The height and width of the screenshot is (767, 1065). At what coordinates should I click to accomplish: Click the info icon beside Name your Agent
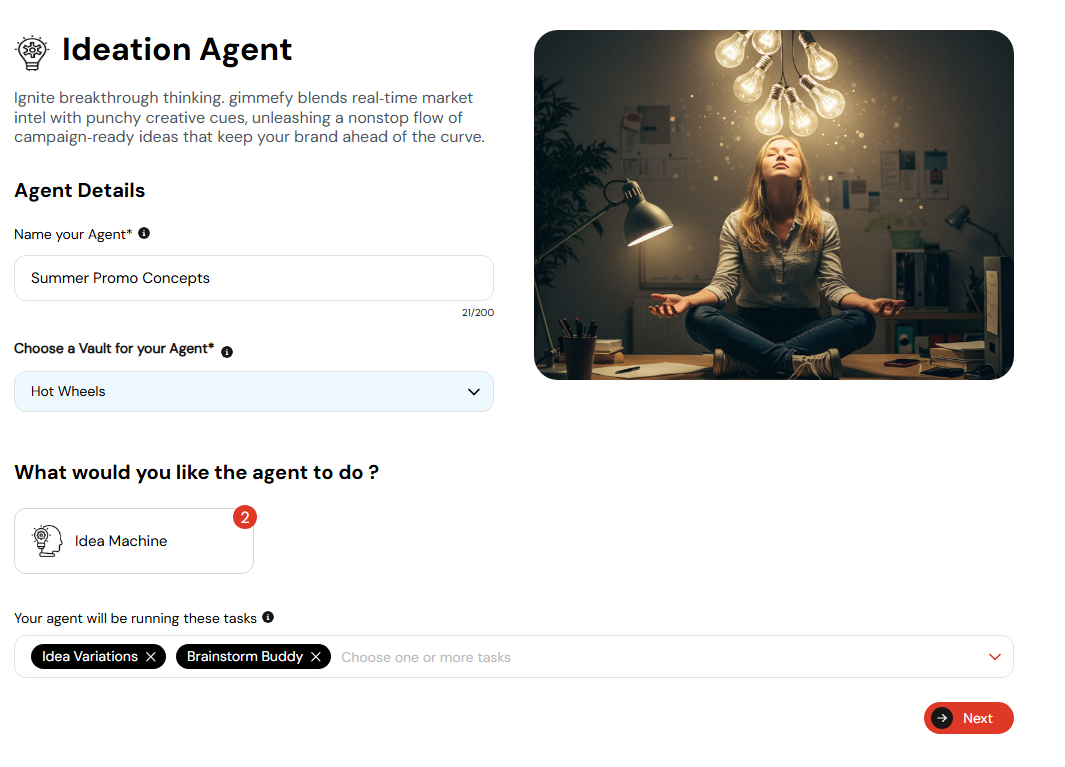click(x=144, y=233)
